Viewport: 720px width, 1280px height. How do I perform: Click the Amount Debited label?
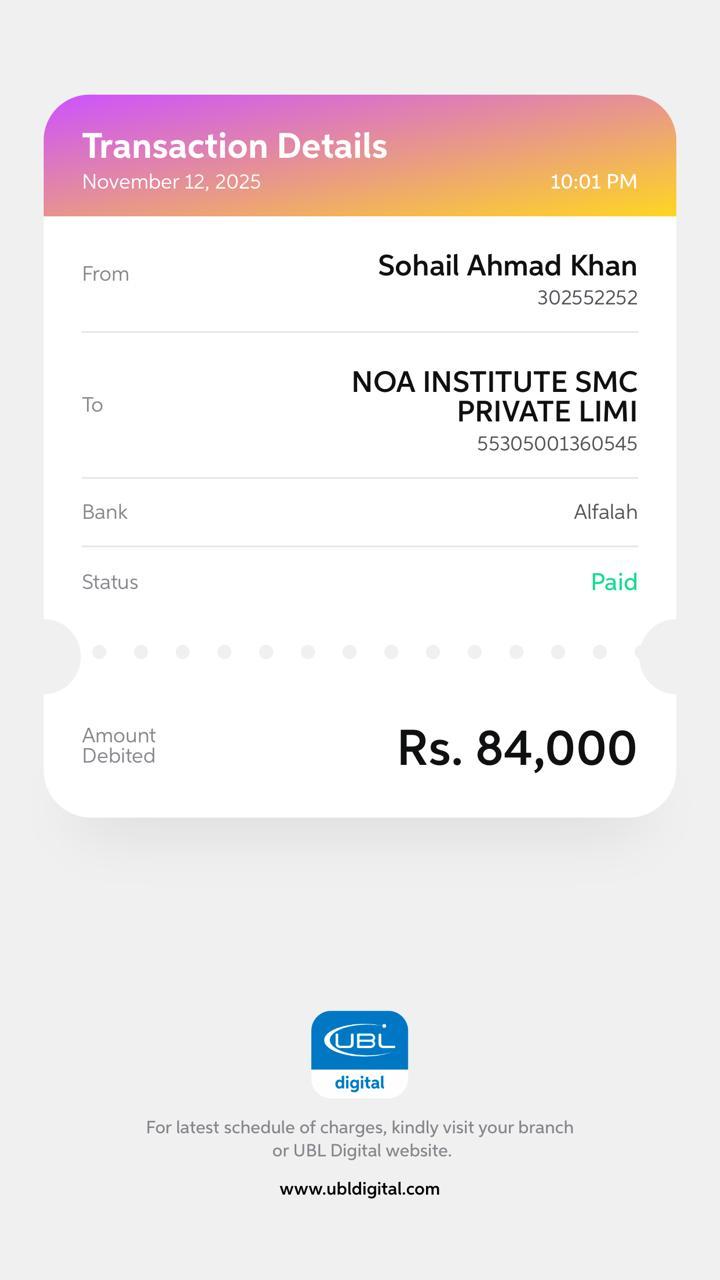point(119,746)
